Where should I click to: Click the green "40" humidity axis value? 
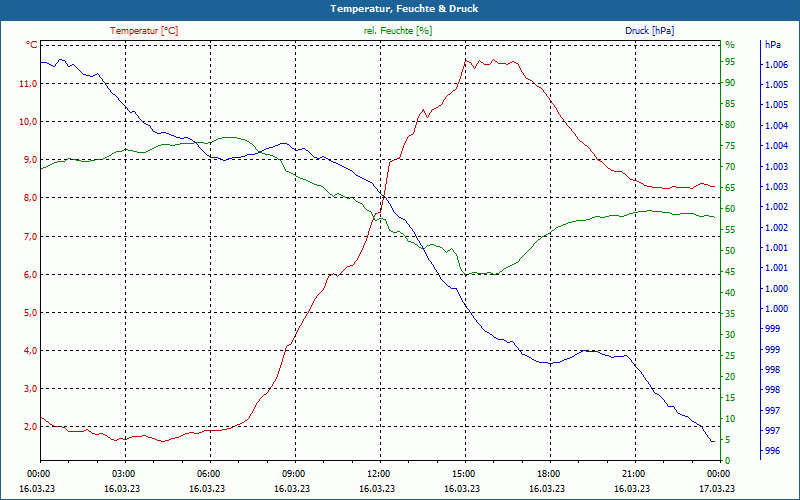tap(730, 292)
